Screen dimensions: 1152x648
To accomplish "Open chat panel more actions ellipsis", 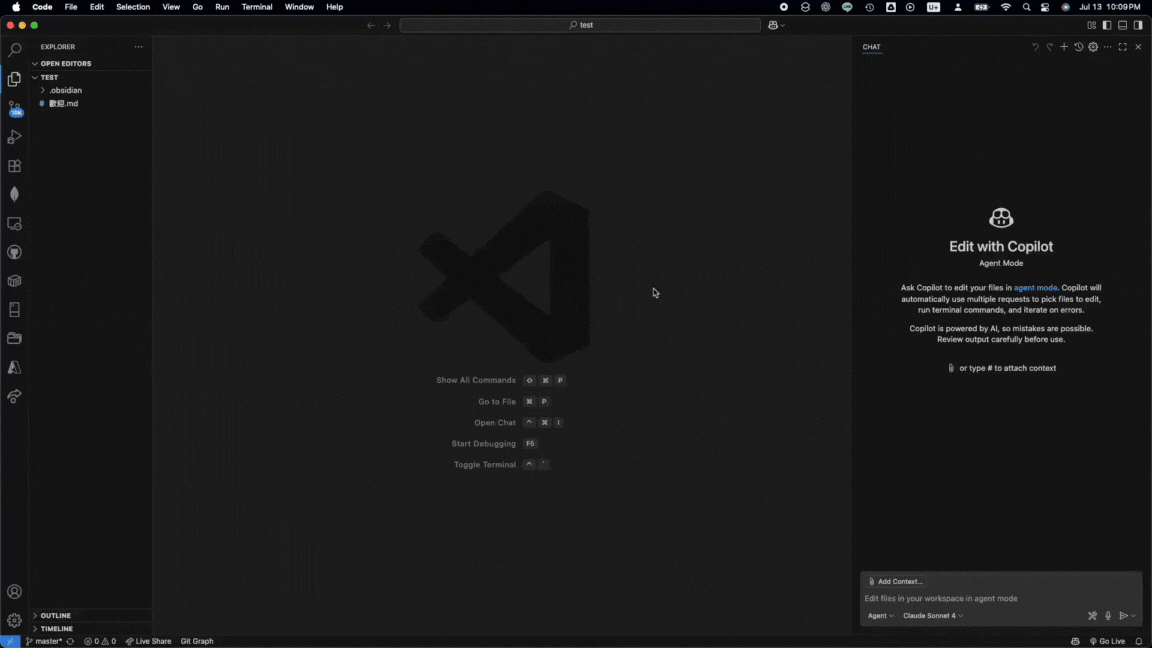I will pos(1107,47).
